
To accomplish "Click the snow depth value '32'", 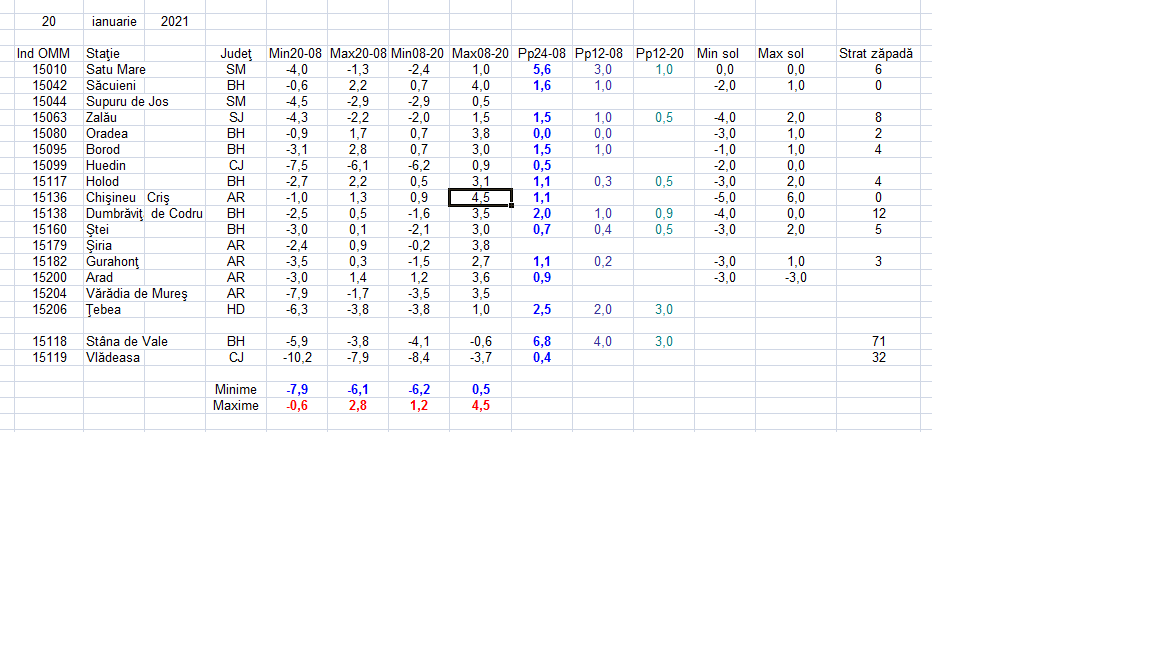I will (x=878, y=358).
